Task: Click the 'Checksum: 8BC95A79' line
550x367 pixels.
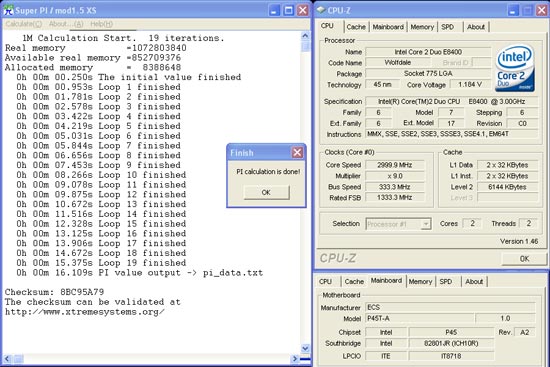Action: click(54, 292)
